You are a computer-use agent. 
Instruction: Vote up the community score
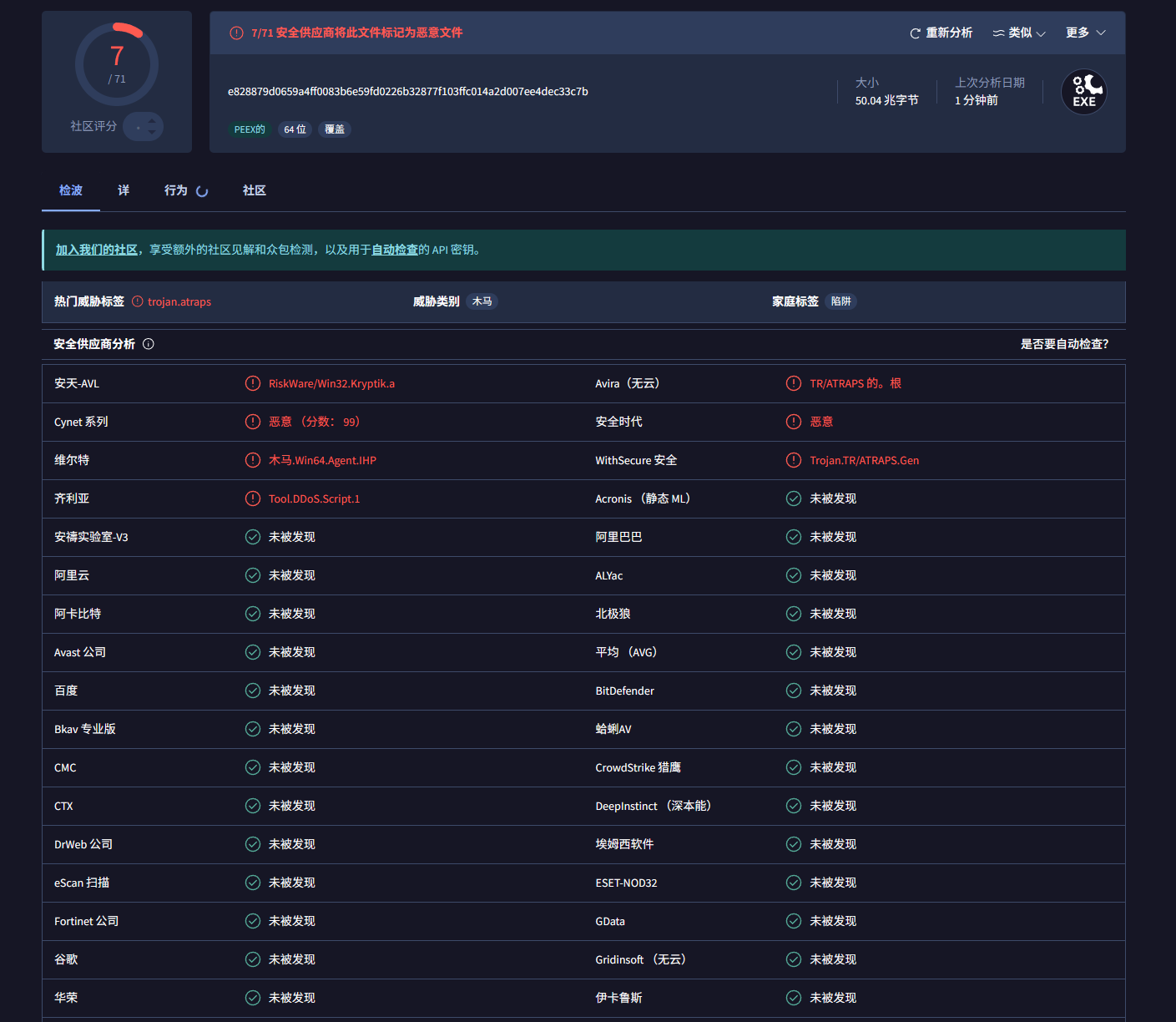click(x=152, y=121)
